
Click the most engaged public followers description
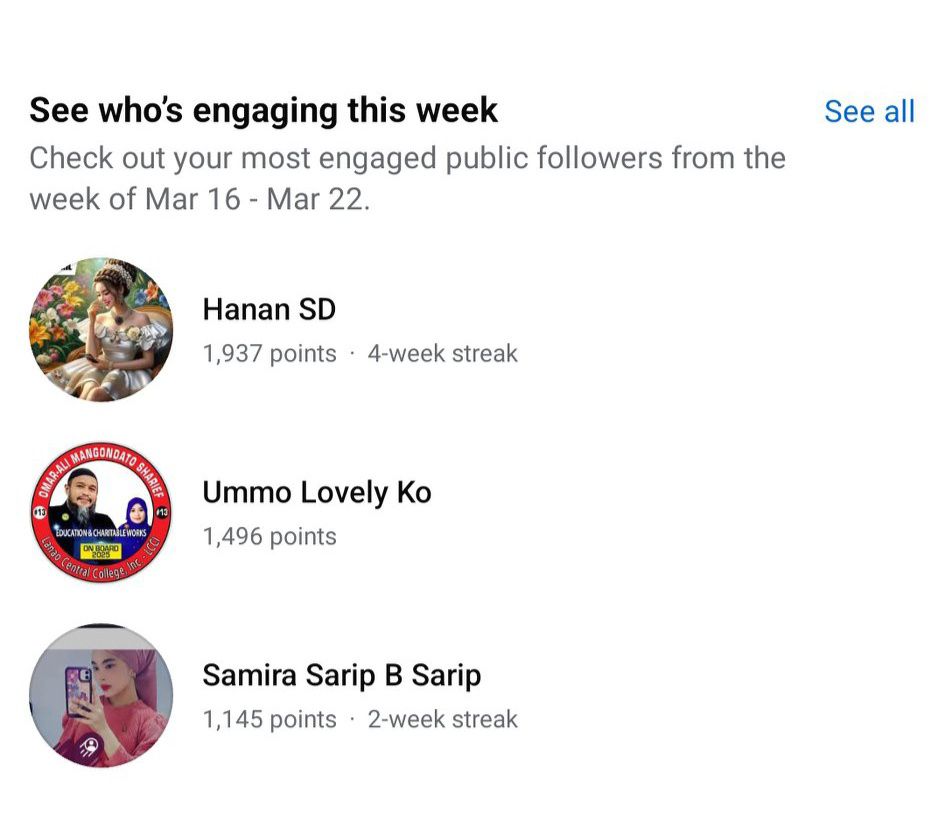[x=407, y=179]
